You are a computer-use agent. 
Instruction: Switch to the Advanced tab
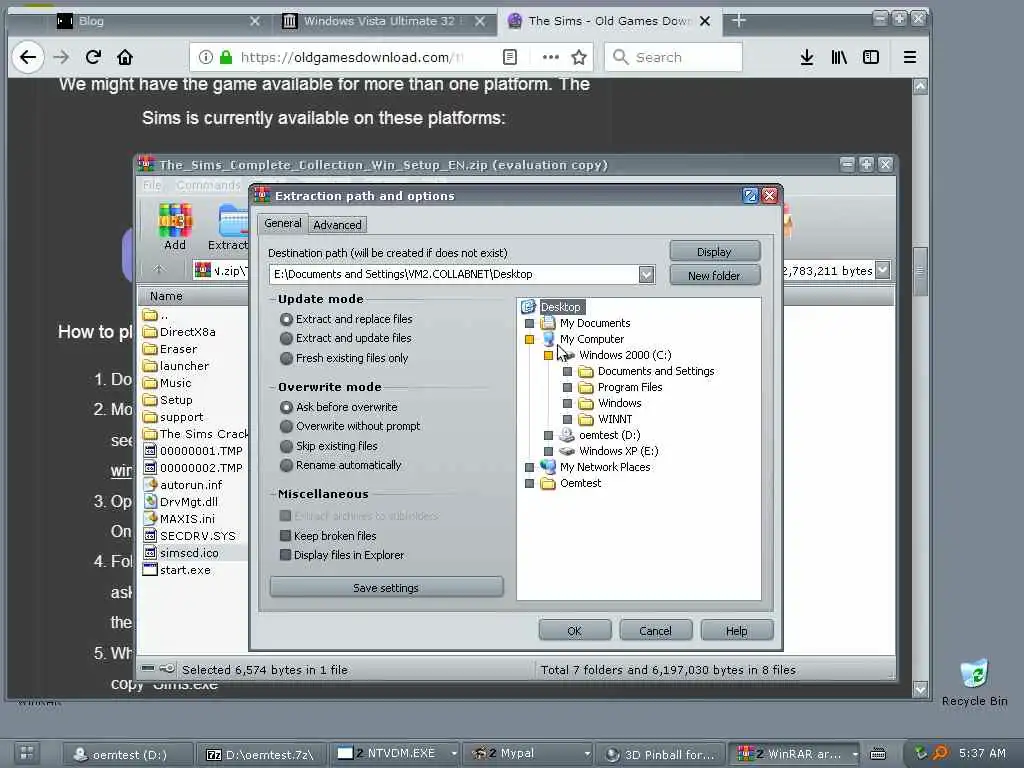[x=337, y=225]
